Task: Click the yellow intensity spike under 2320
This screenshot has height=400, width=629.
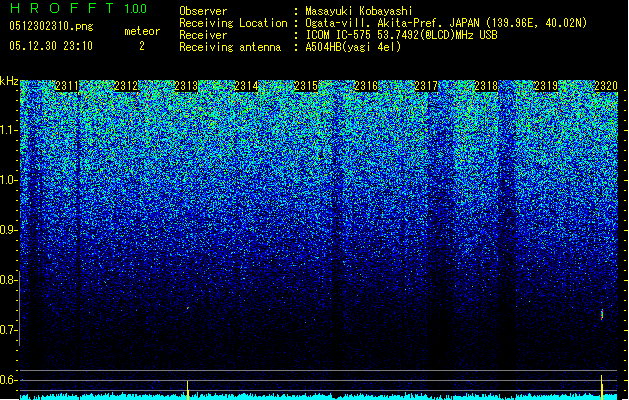Action: pyautogui.click(x=602, y=387)
